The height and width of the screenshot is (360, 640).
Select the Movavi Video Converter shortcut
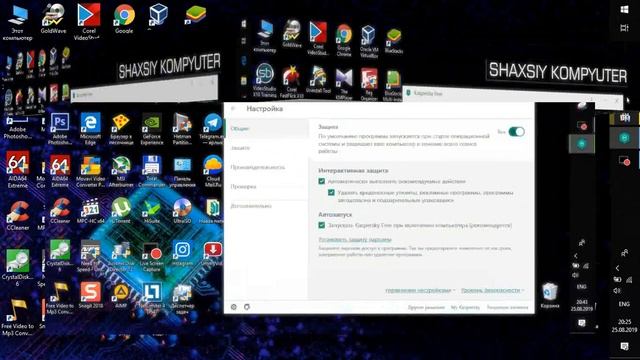90,171
